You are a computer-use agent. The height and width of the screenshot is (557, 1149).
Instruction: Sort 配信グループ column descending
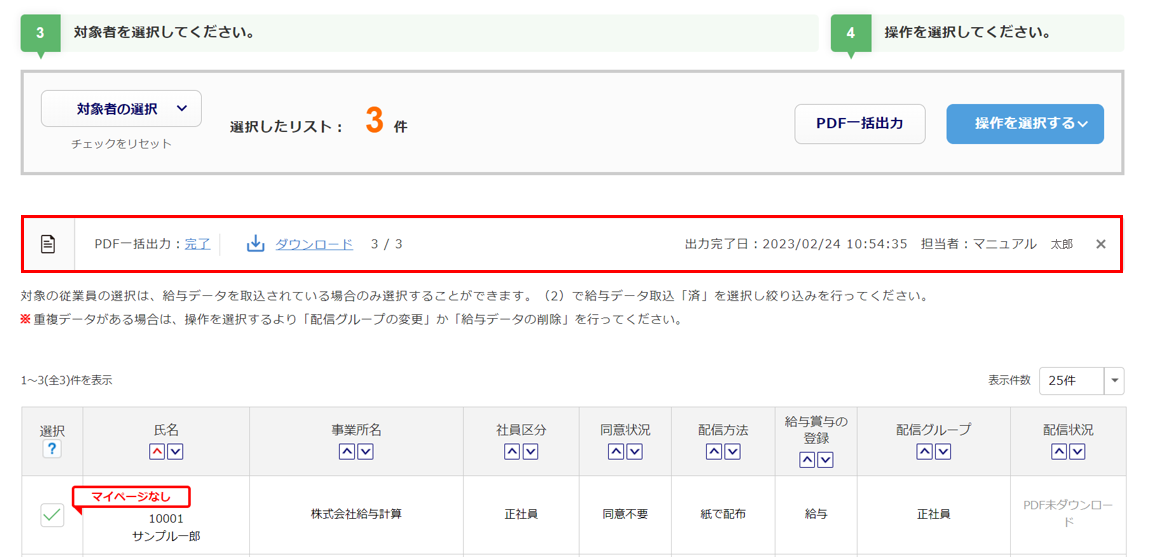click(x=943, y=452)
